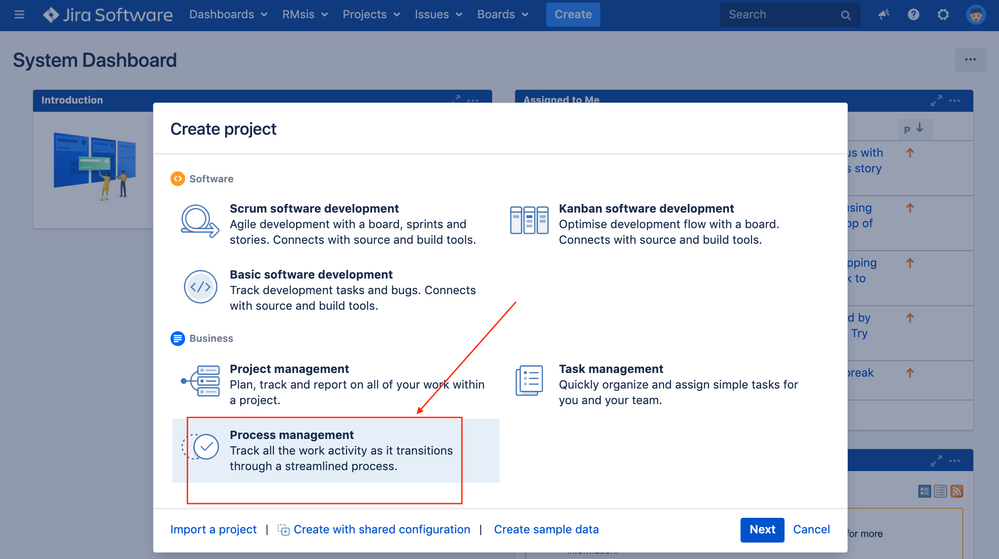Sort by the P priority column
999x559 pixels.
pos(913,129)
